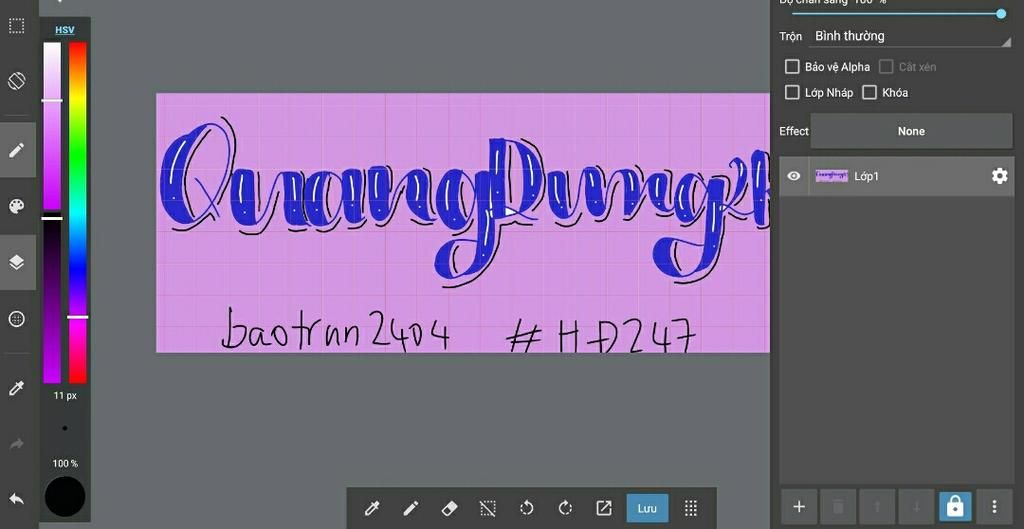
Task: Click the Lưu save button
Action: [x=647, y=508]
